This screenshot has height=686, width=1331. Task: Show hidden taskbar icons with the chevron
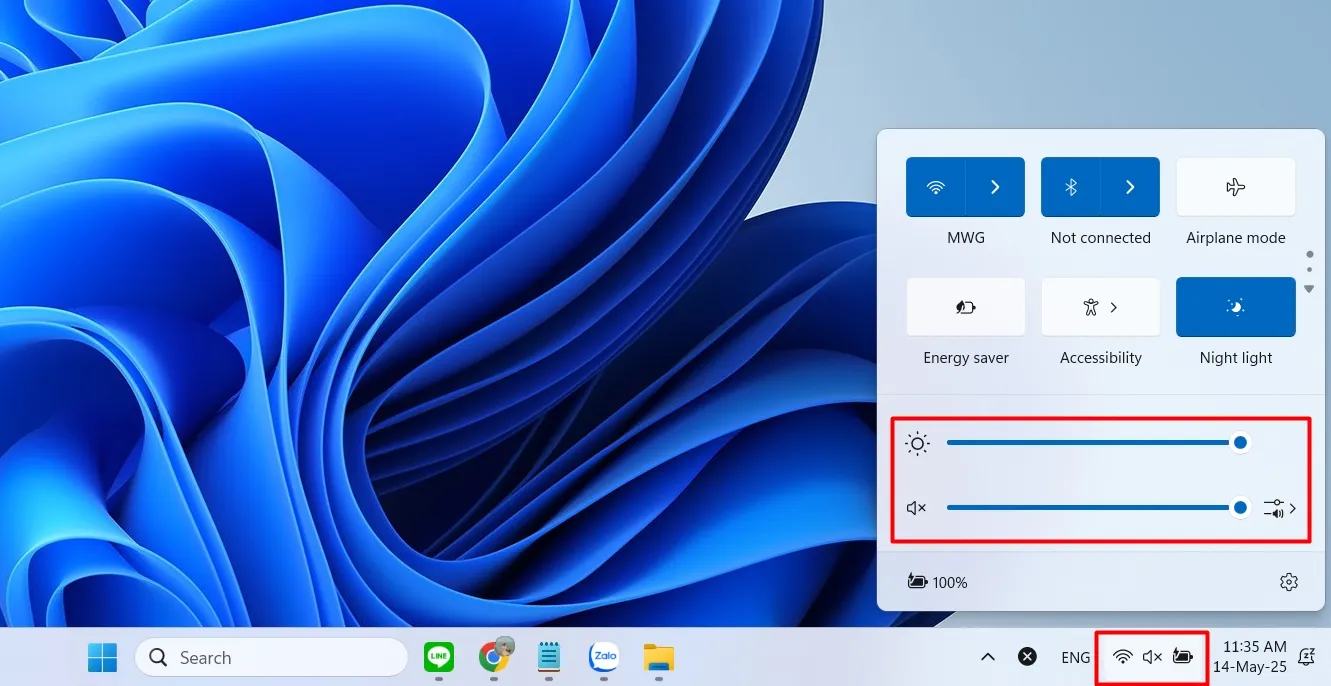(x=987, y=657)
